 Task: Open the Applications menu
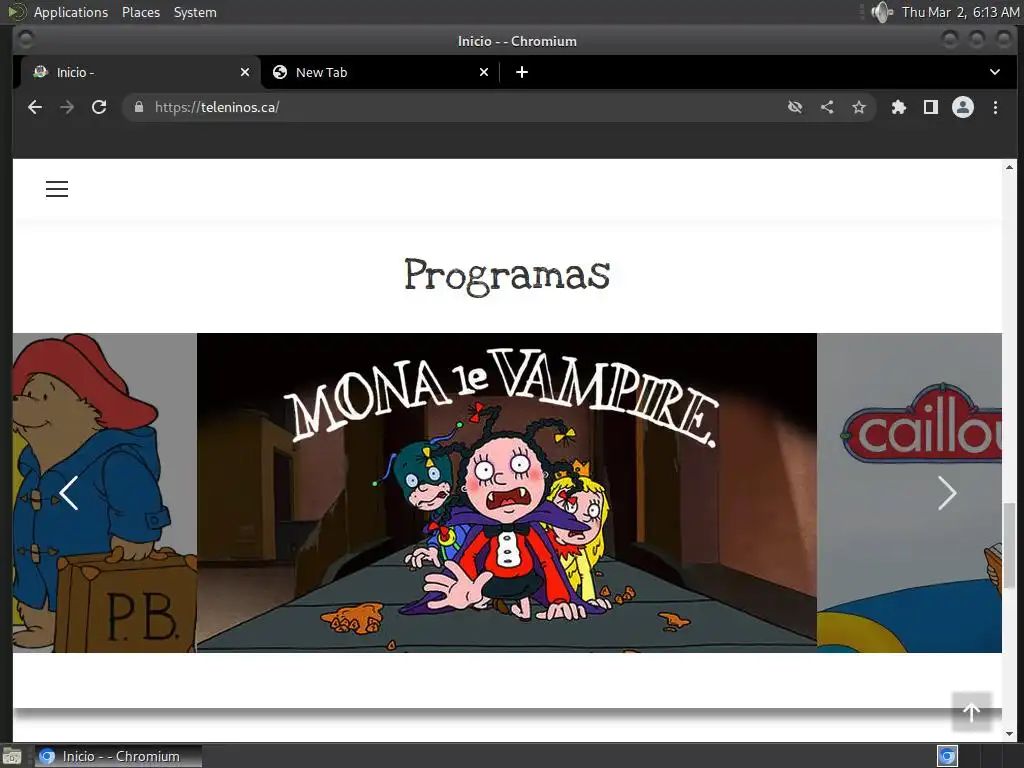pos(71,12)
